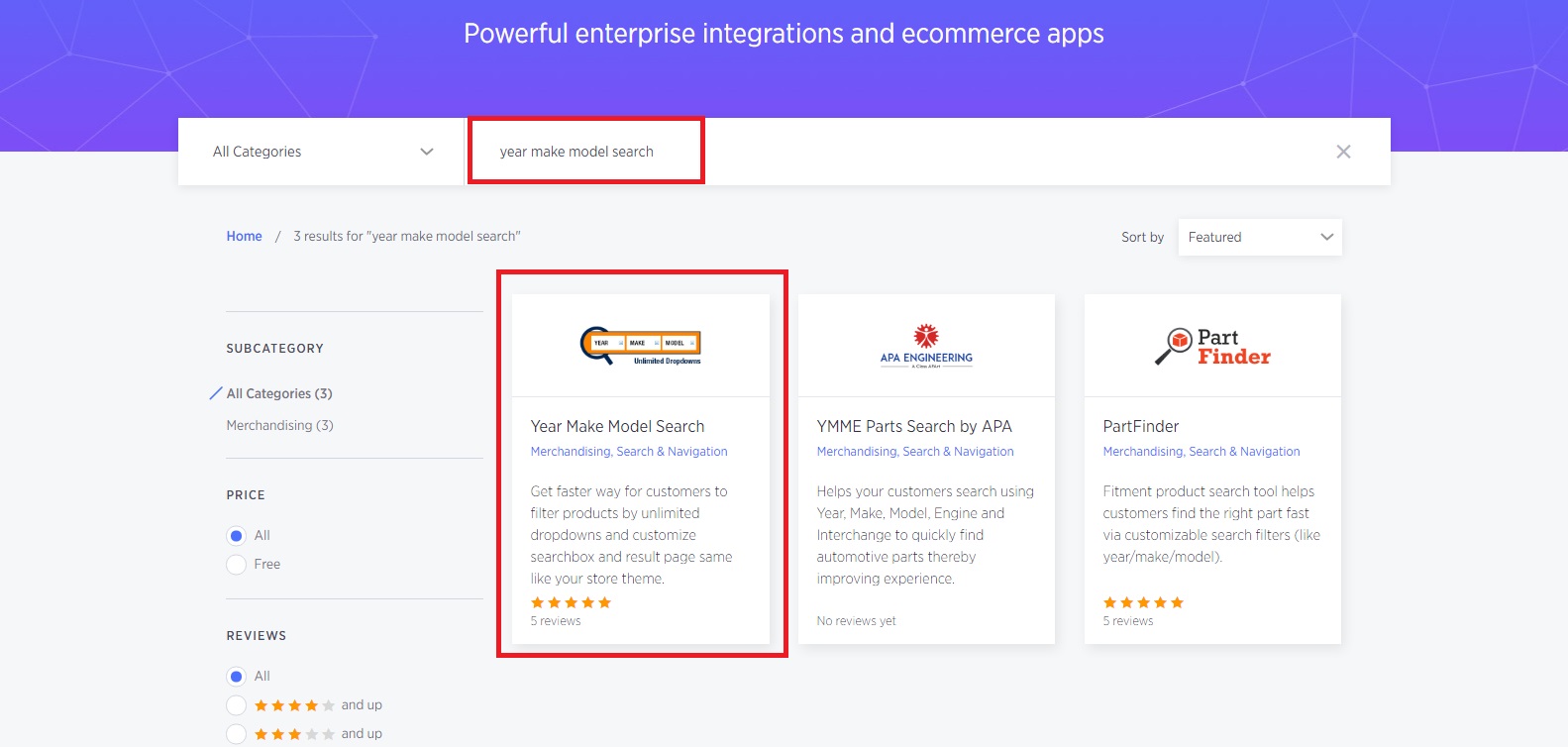Select the All price radio button
Screen dimensions: 1568x747
[x=237, y=536]
